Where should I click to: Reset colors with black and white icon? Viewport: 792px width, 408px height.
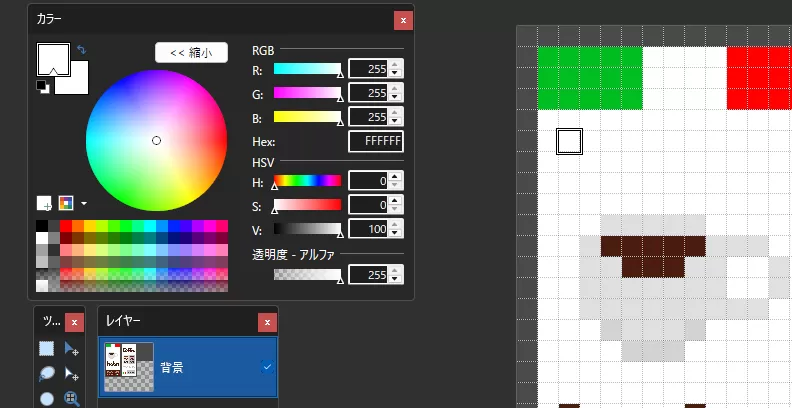click(x=43, y=87)
